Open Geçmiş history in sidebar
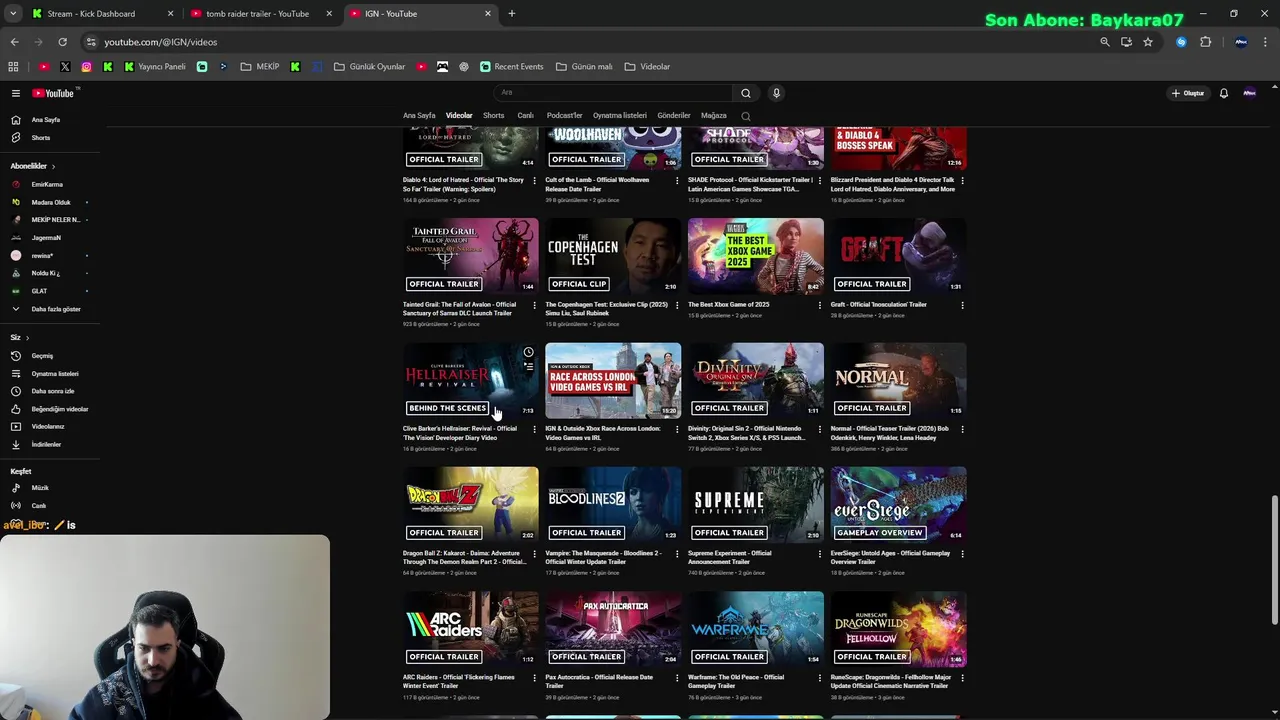Screen dimensions: 1280x720 point(42,356)
